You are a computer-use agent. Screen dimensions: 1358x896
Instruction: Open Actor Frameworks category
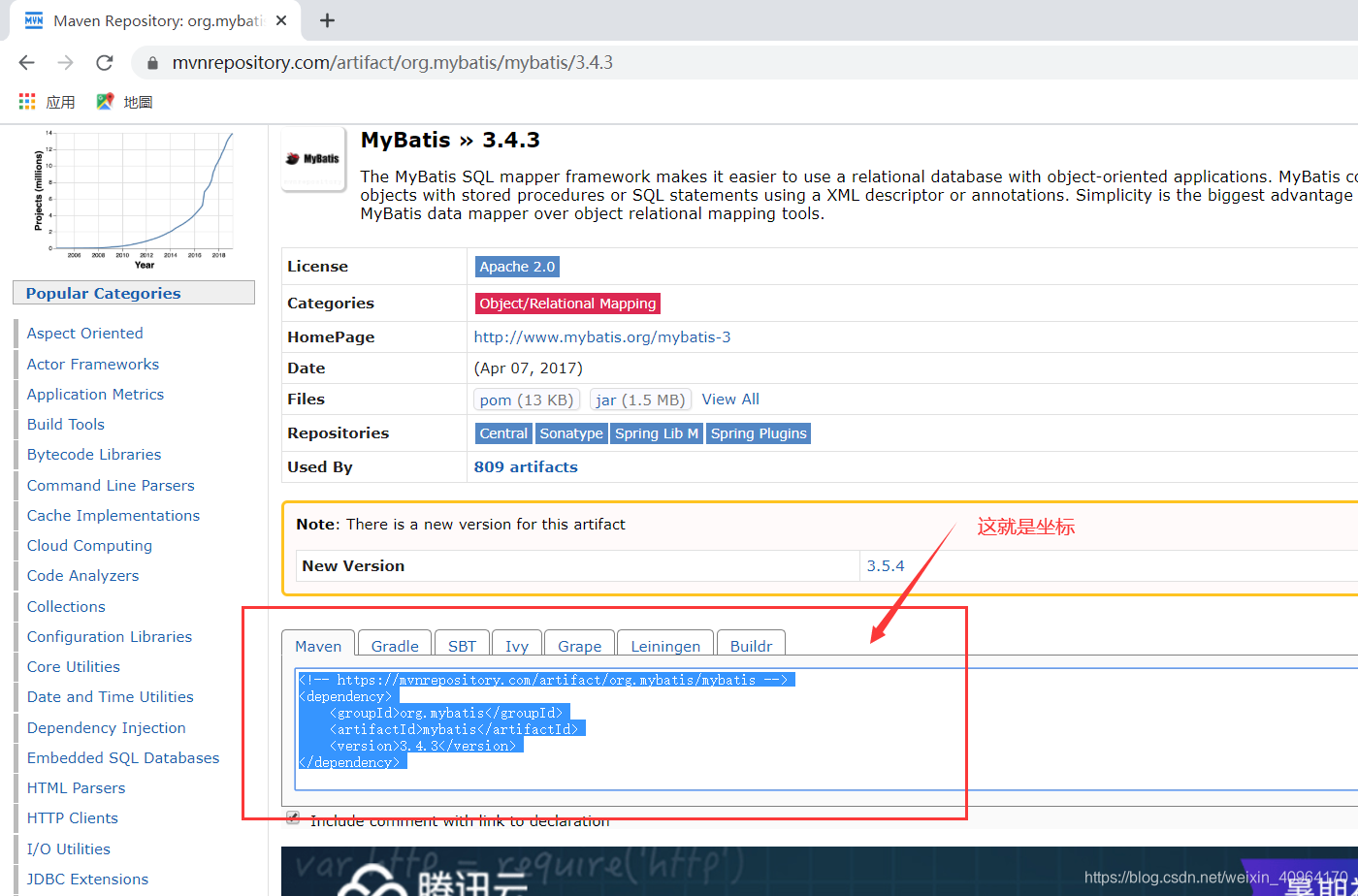(x=93, y=365)
